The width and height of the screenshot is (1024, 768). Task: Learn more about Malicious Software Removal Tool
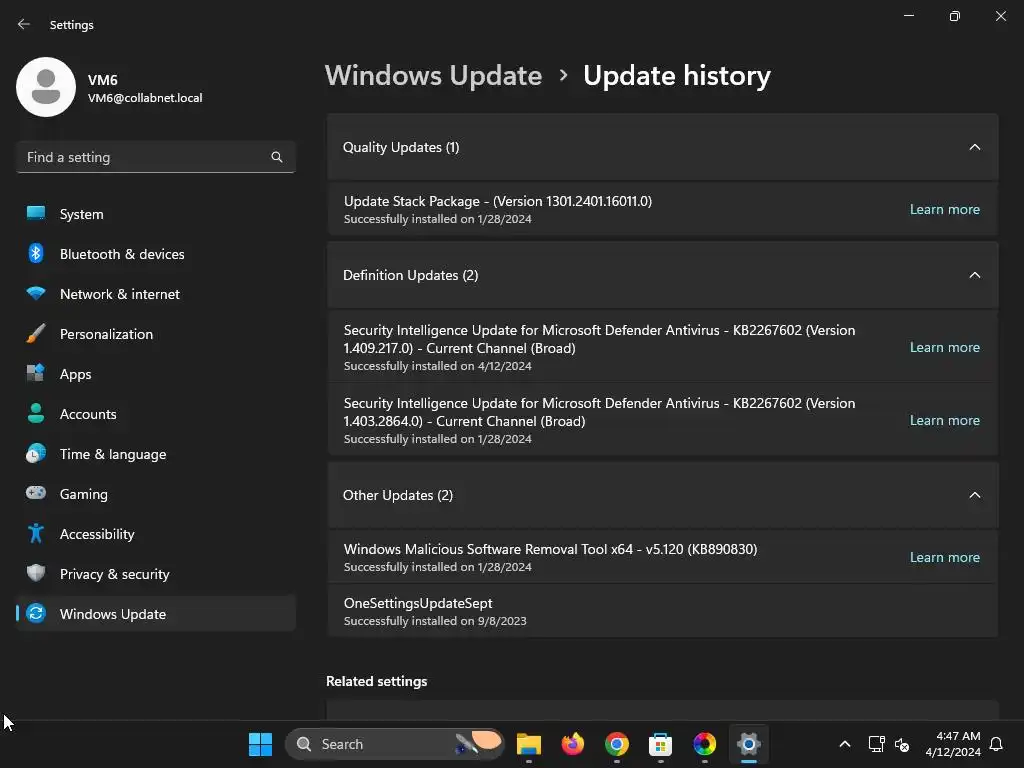(x=944, y=557)
